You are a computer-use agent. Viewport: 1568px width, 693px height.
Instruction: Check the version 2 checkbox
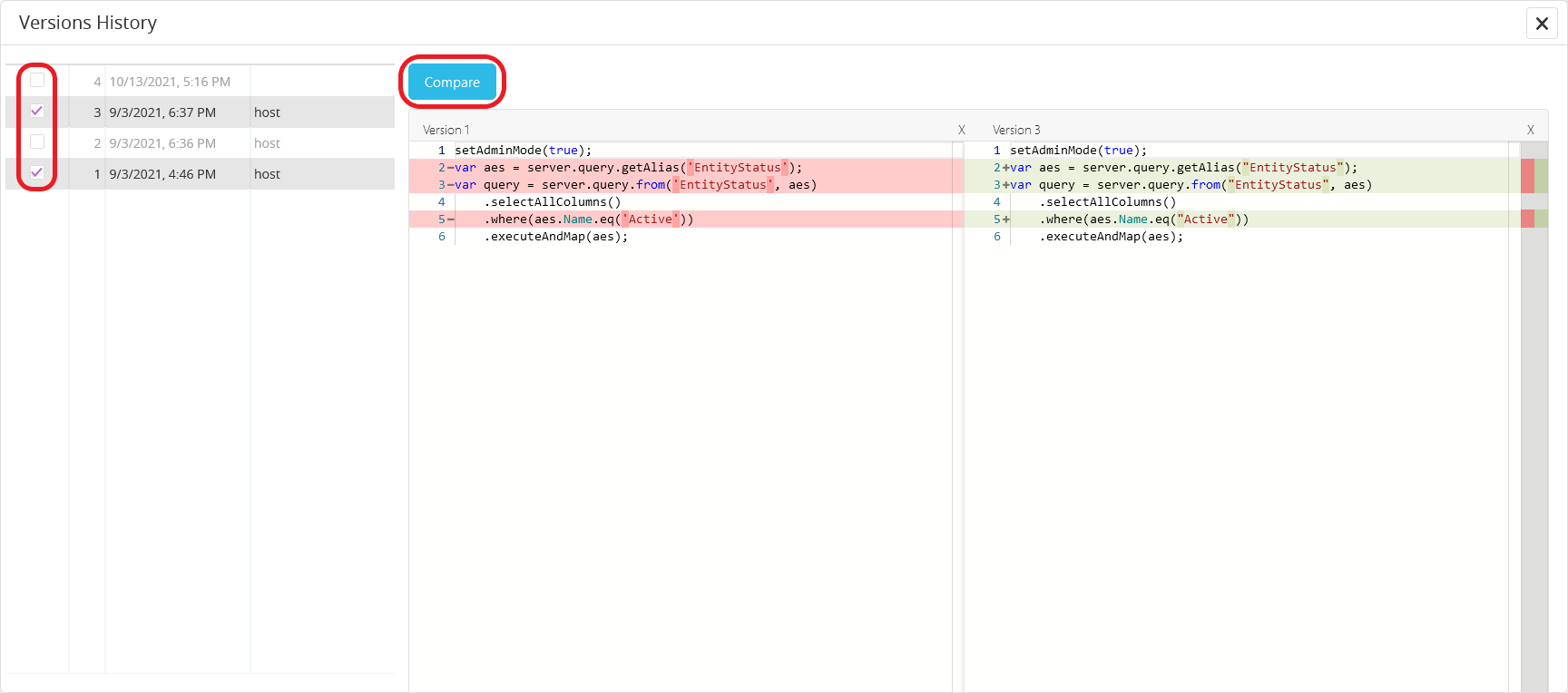click(x=37, y=142)
